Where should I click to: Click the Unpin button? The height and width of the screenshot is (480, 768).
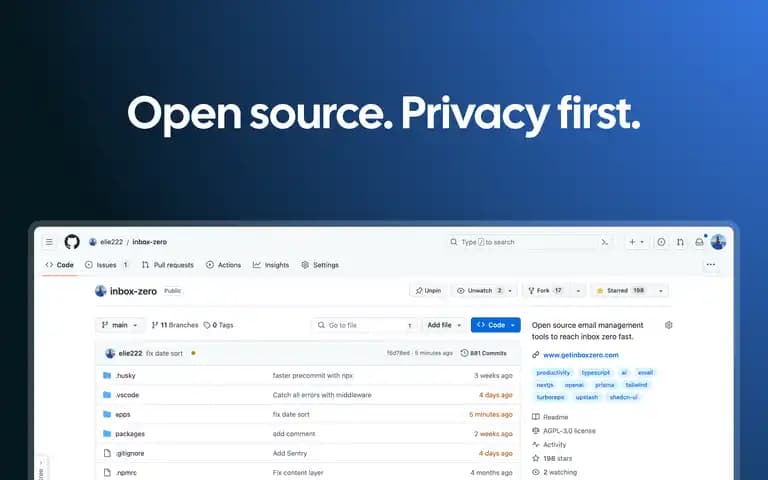tap(428, 290)
